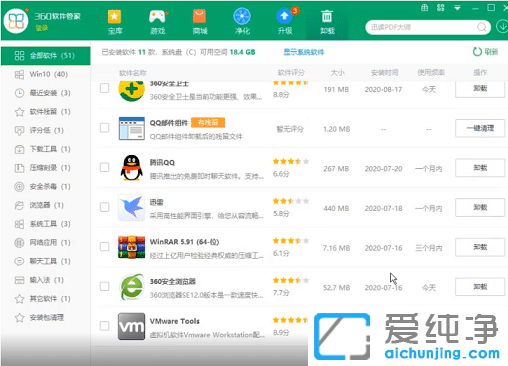Open the title bar dropdown menu arrow
The width and height of the screenshot is (508, 366).
tap(457, 8)
